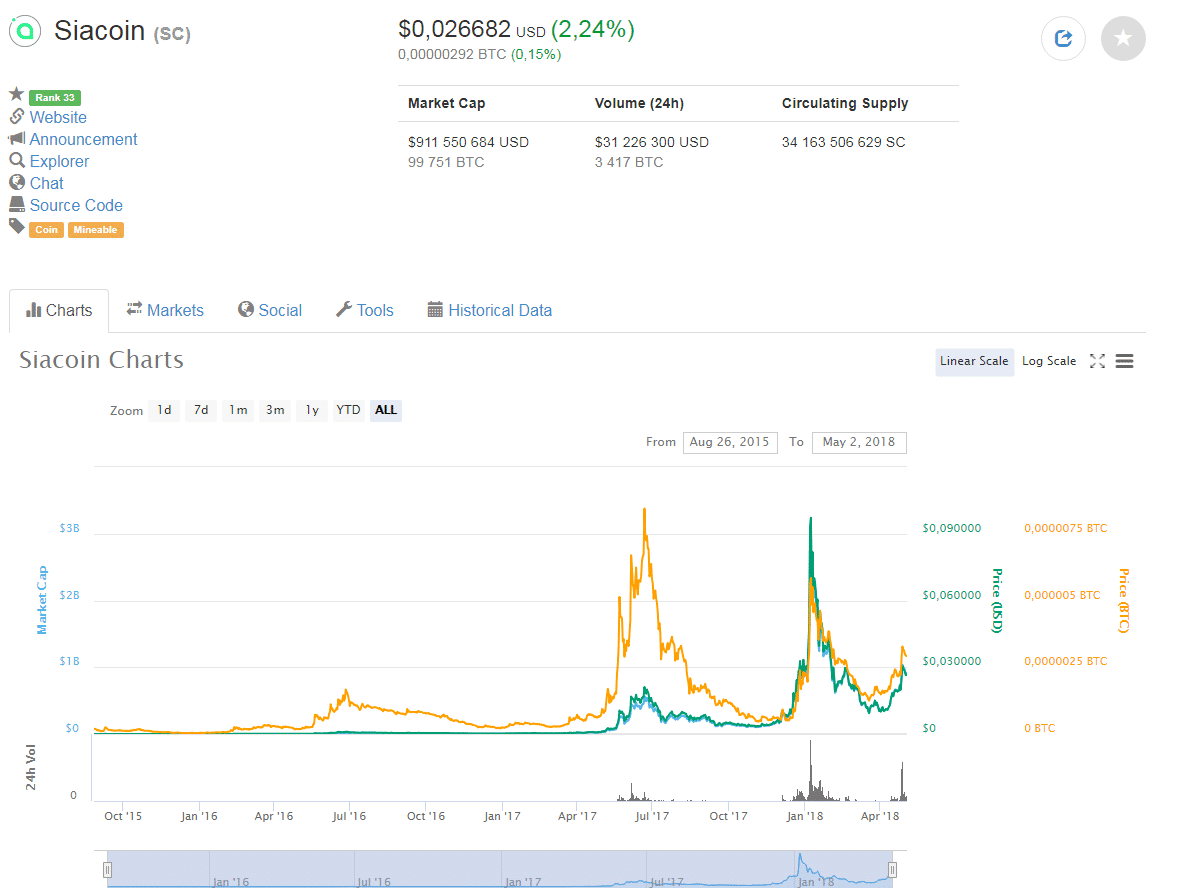Image resolution: width=1196 pixels, height=888 pixels.
Task: Click the 99 751 BTC value
Action: (x=446, y=162)
